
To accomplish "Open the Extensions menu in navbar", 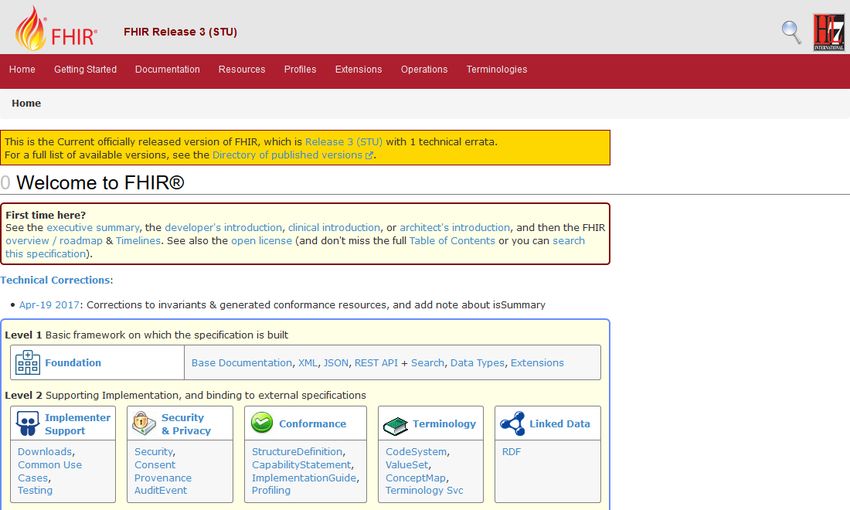I will click(358, 69).
